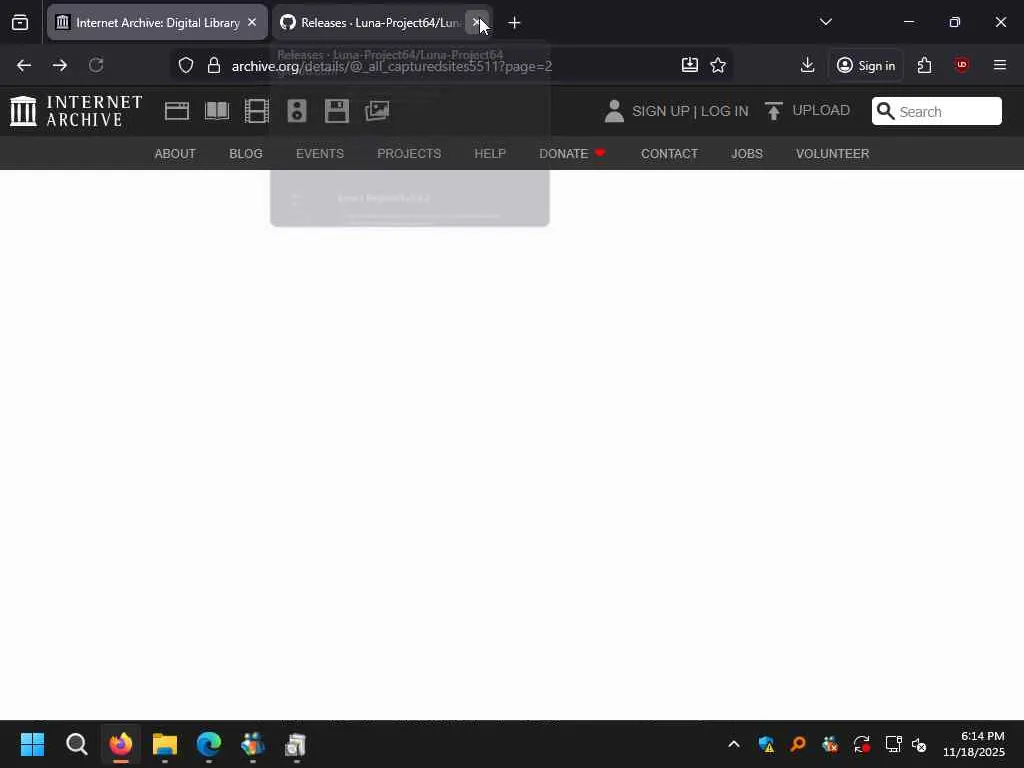Go forward one page

tap(60, 65)
